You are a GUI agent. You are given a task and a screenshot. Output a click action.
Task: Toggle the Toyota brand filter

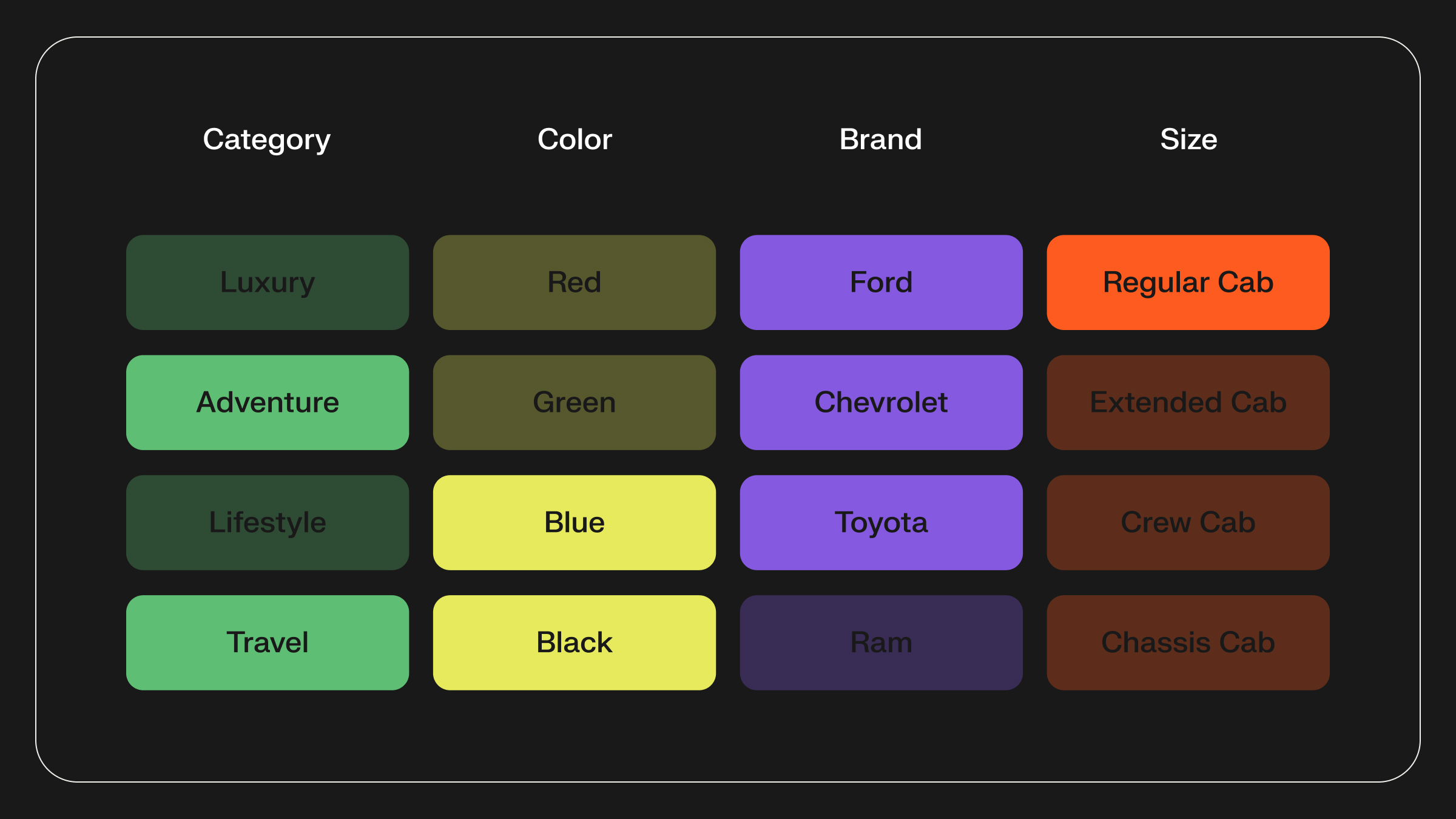click(881, 523)
